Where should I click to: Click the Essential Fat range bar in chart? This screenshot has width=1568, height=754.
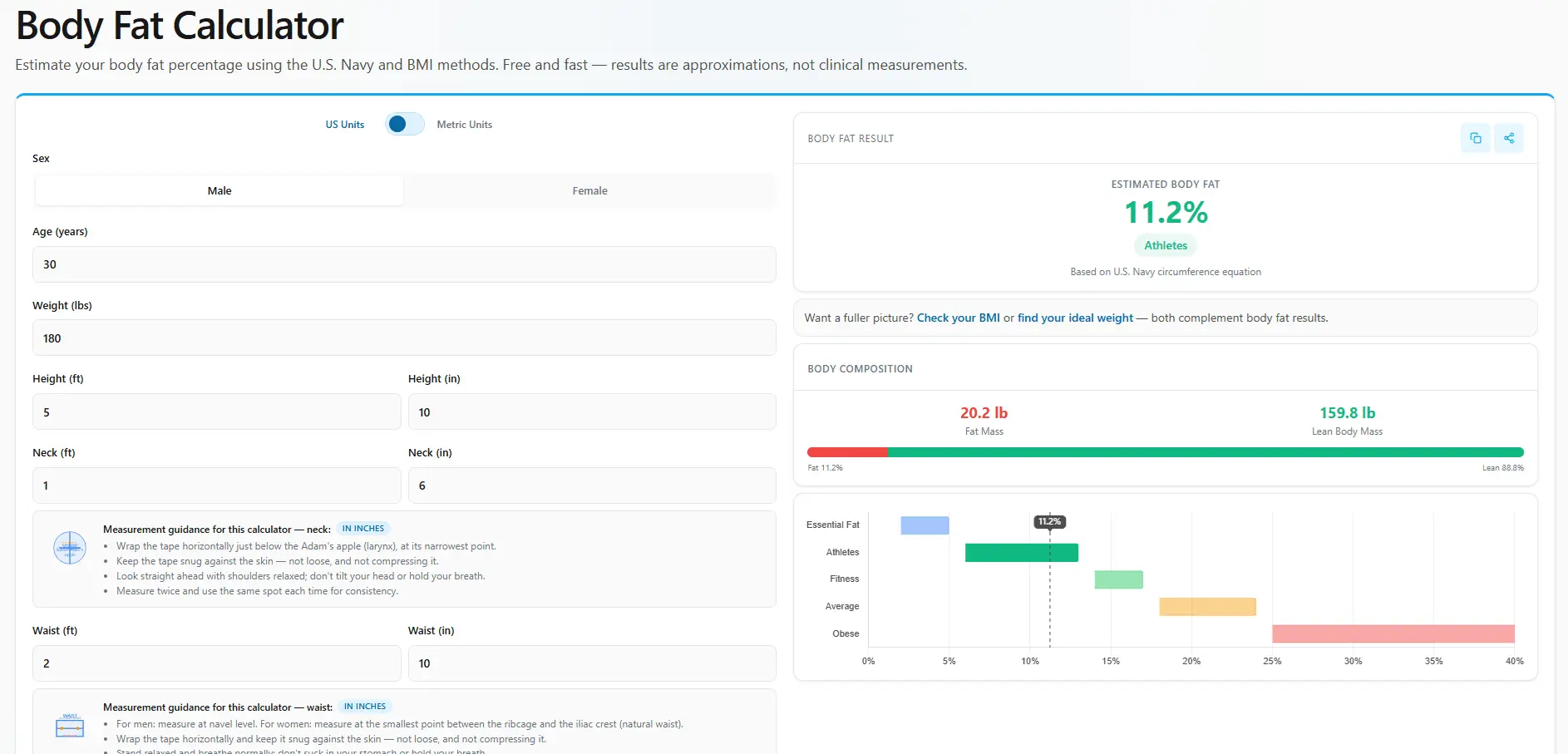click(x=925, y=525)
